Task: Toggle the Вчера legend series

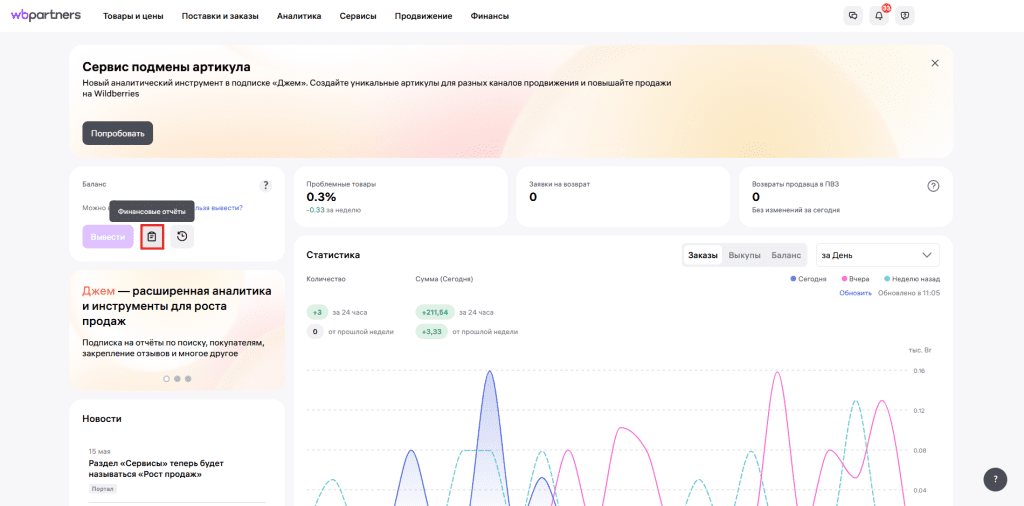Action: pos(856,279)
